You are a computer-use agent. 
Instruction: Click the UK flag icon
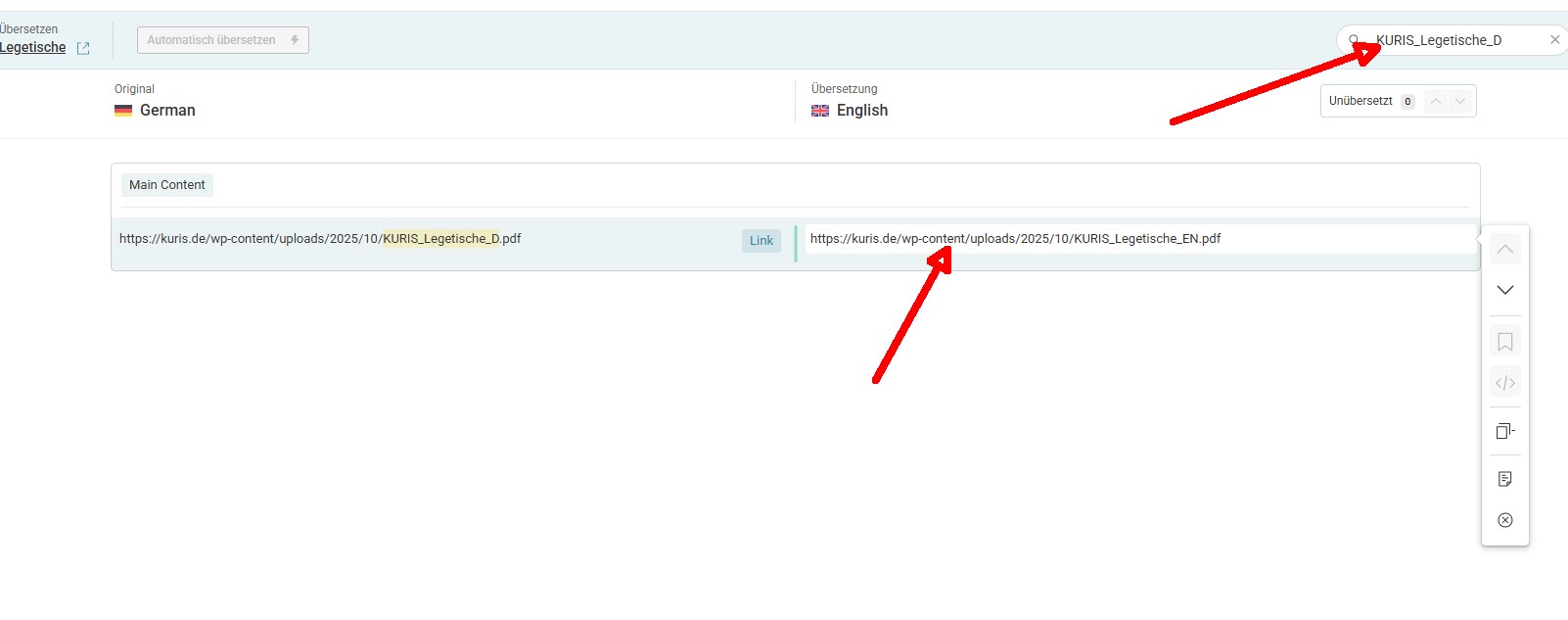pos(820,111)
